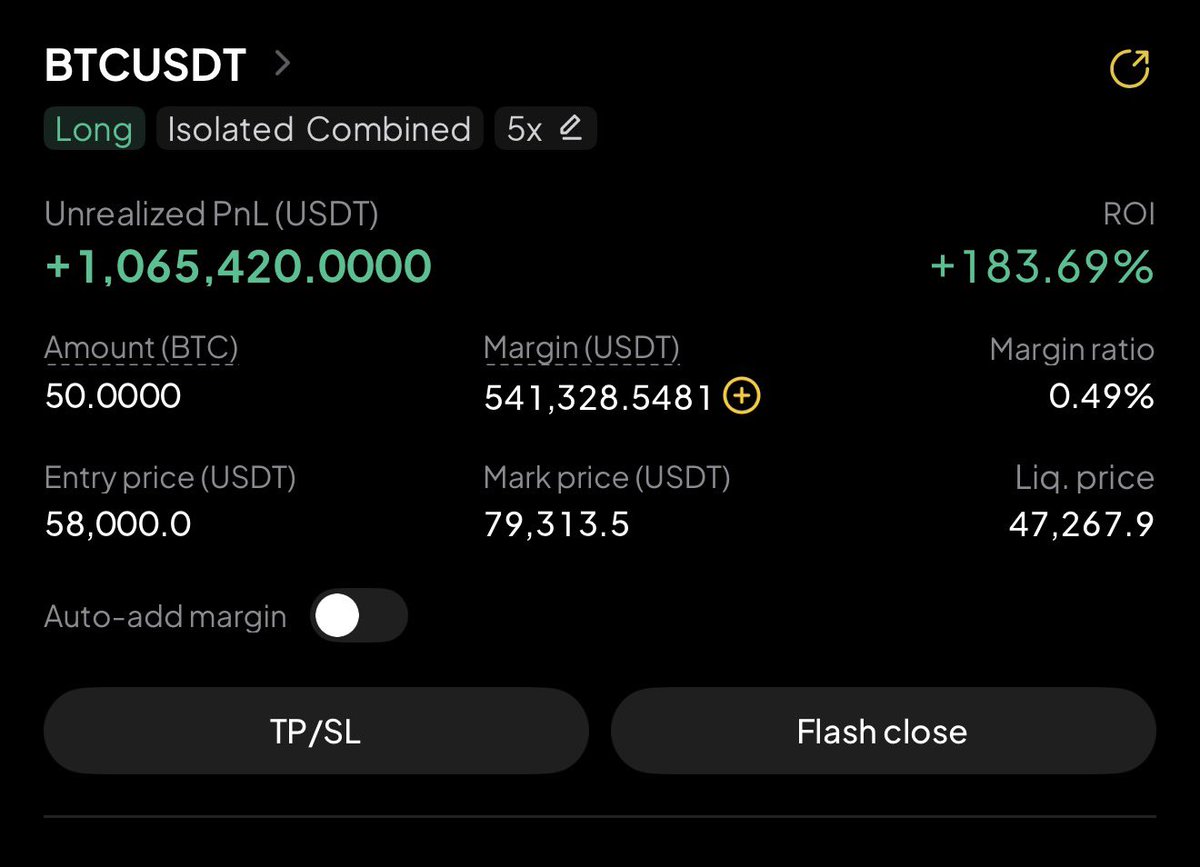
Task: Click the Flash close button
Action: (x=883, y=731)
